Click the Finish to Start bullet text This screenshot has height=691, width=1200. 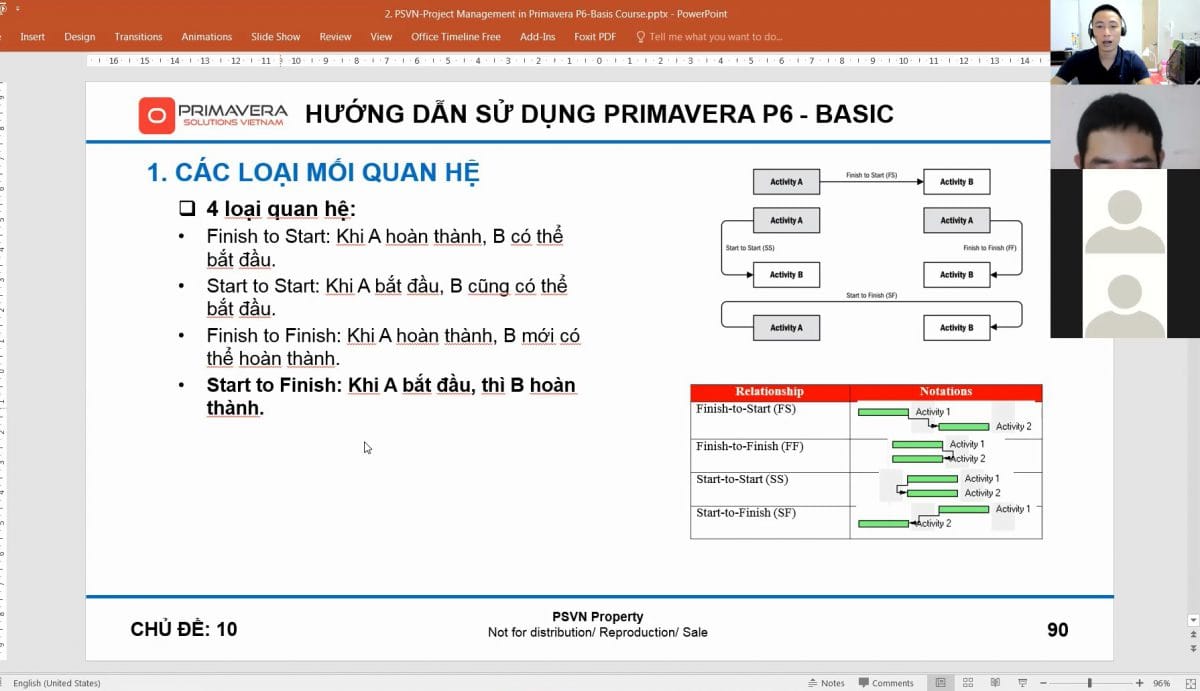(x=385, y=248)
